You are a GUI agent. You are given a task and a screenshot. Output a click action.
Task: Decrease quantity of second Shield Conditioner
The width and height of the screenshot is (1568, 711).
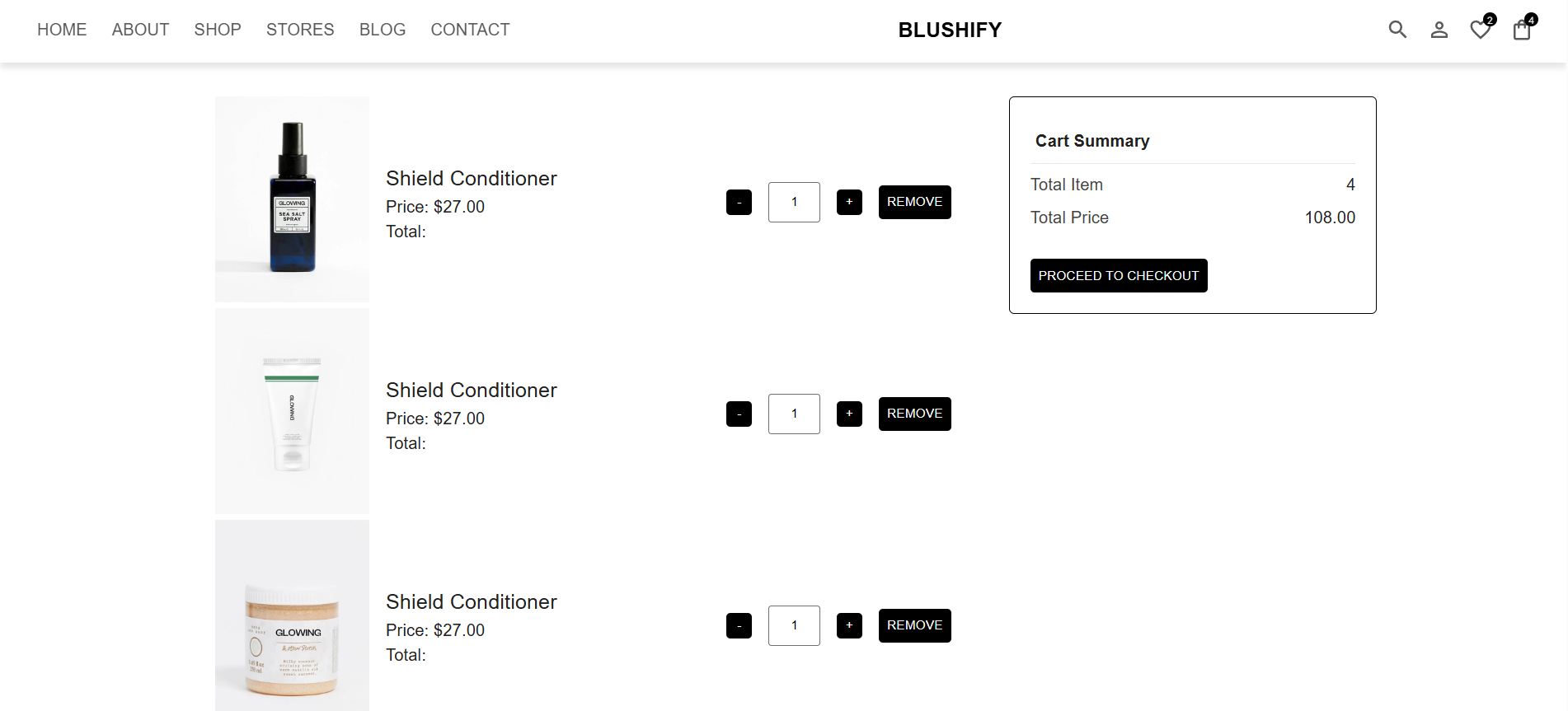point(739,414)
